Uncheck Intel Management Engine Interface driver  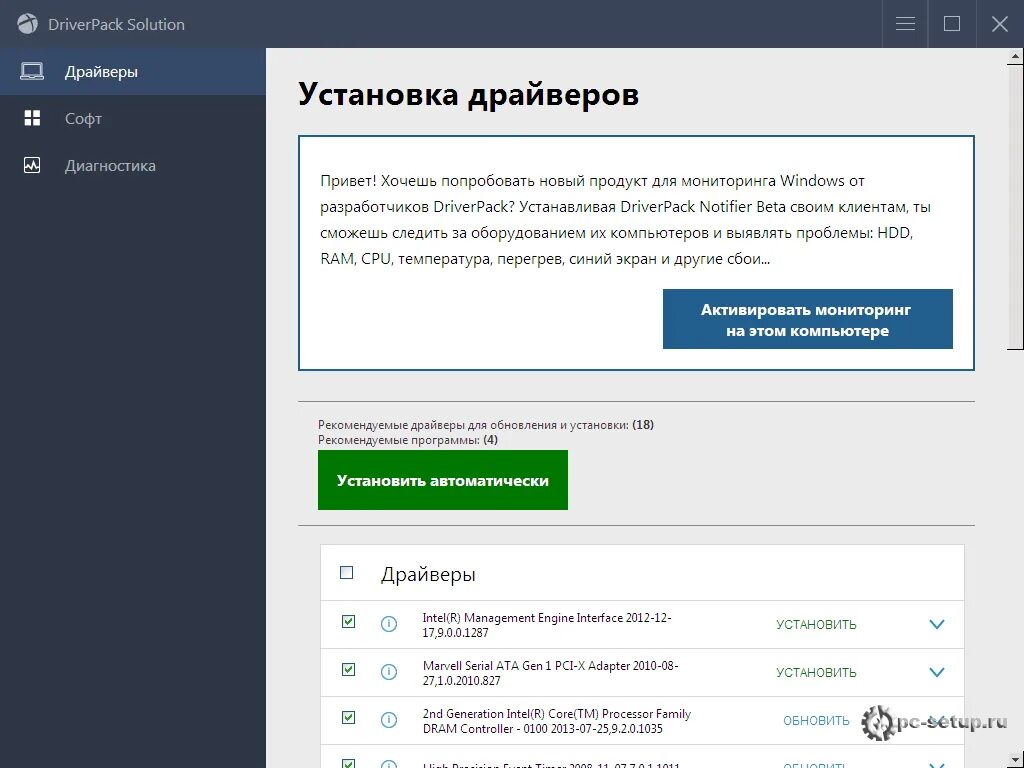pyautogui.click(x=349, y=622)
